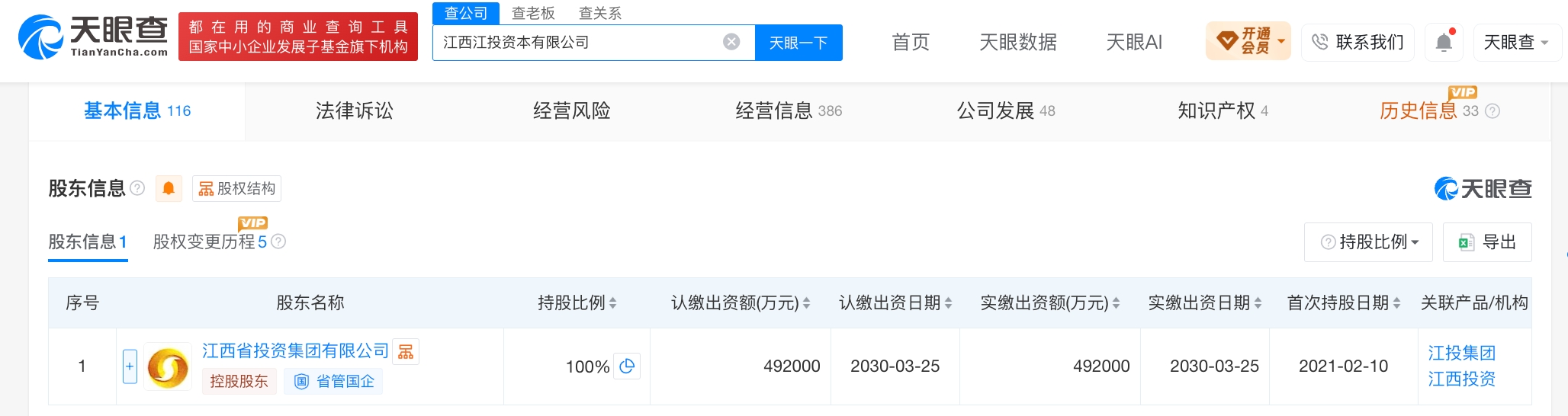The height and width of the screenshot is (416, 1568).
Task: Click the help icon beside 历史信息
Action: [x=1492, y=111]
